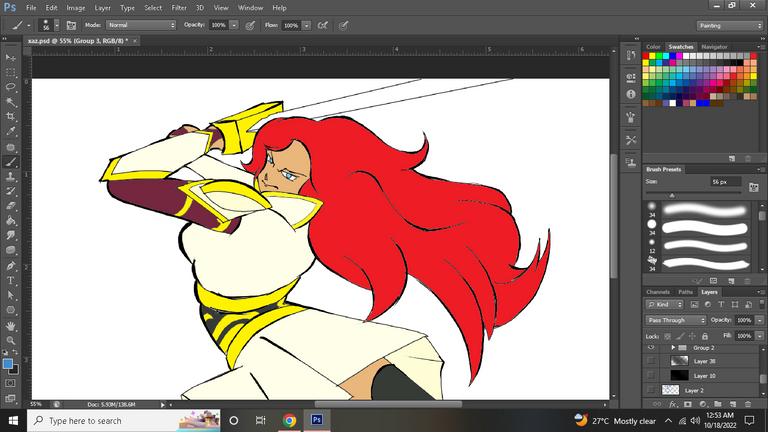
Task: Select the History Brush tool
Action: [10, 191]
